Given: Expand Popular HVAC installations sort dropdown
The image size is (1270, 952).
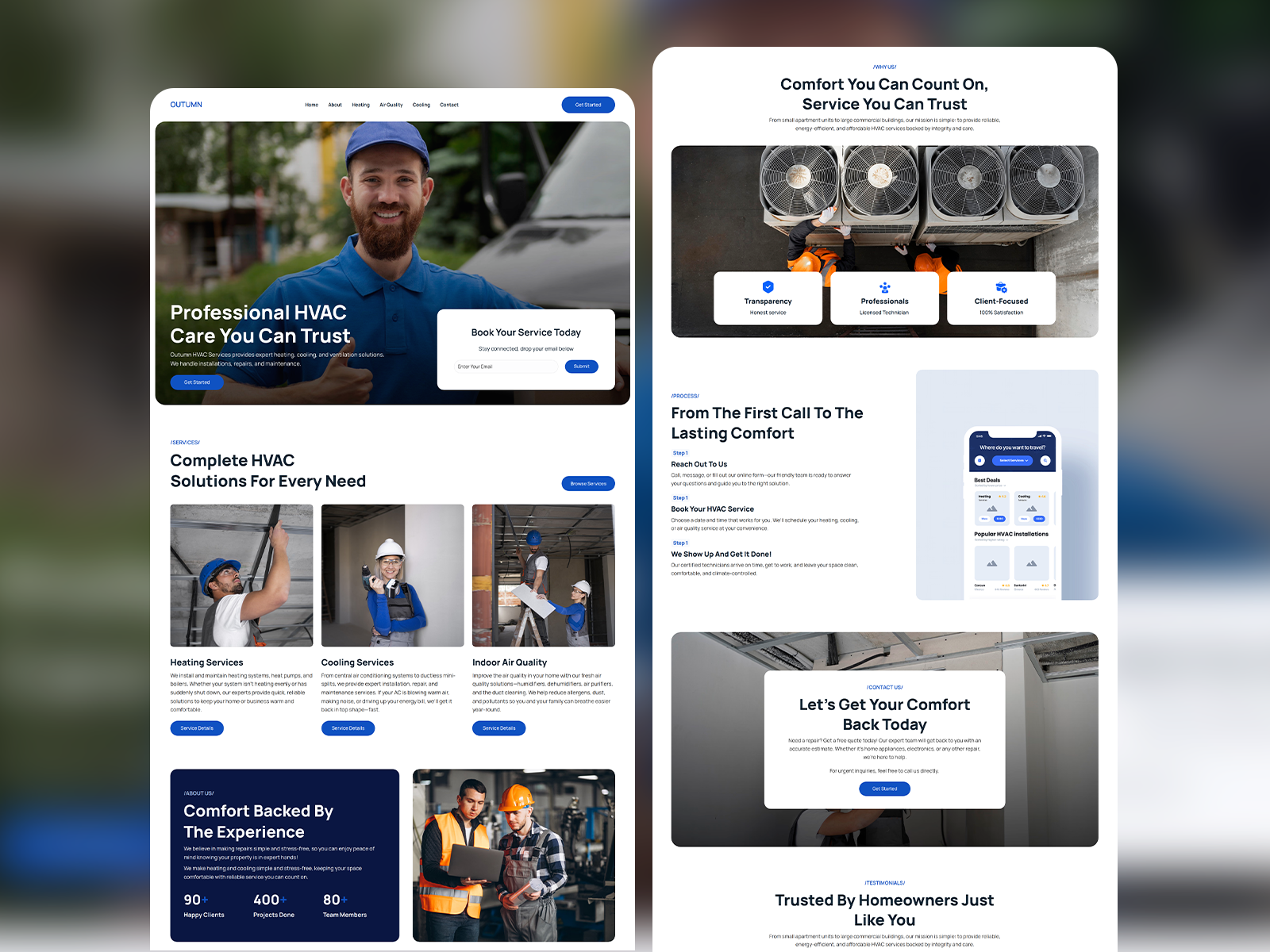Looking at the screenshot, I should (x=991, y=539).
